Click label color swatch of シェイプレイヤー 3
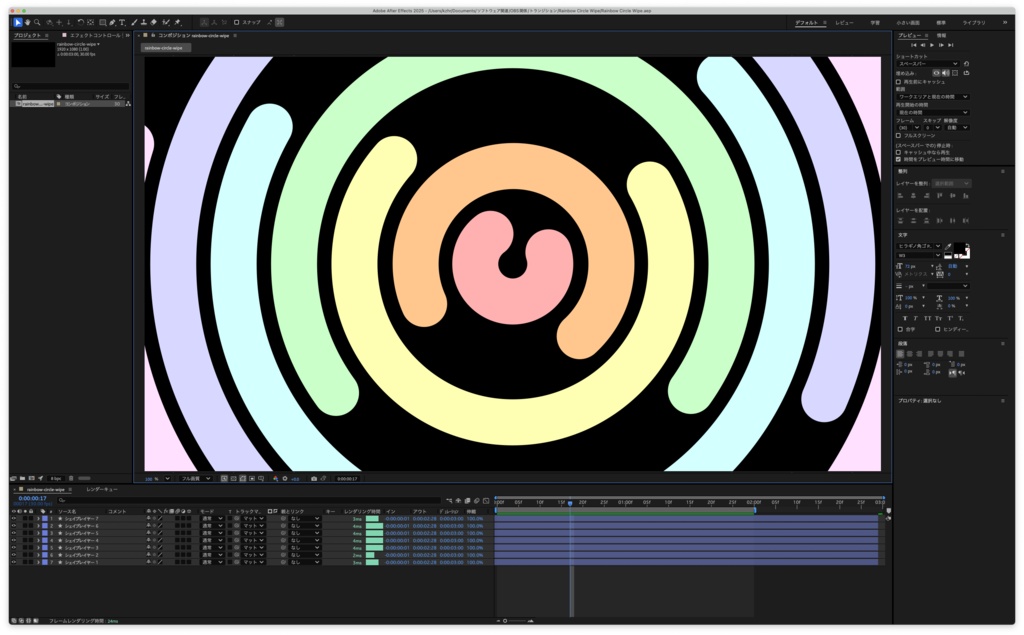Viewport: 1024px width, 635px height. tap(44, 547)
